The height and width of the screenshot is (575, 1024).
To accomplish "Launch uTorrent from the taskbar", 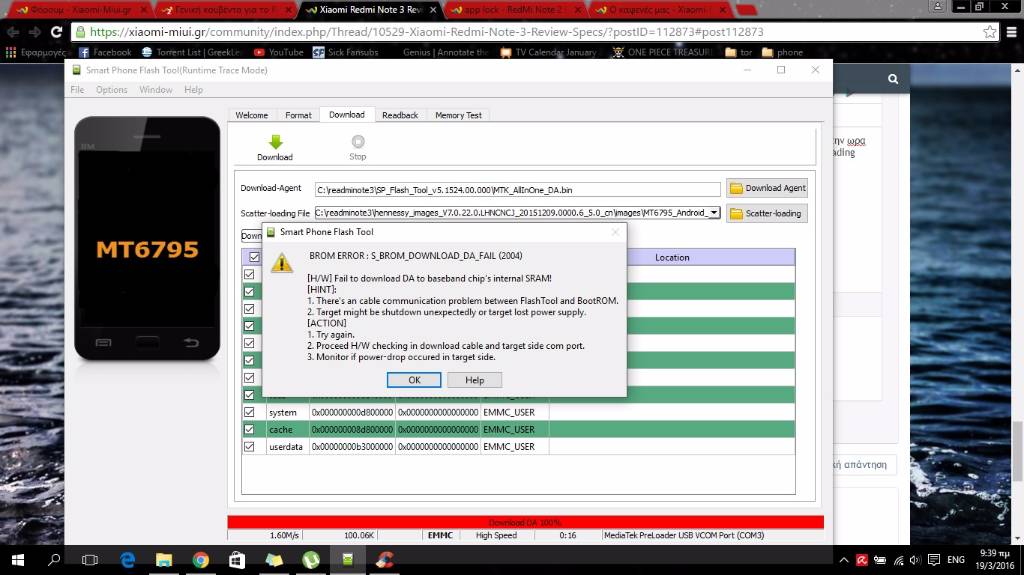I will [x=311, y=560].
